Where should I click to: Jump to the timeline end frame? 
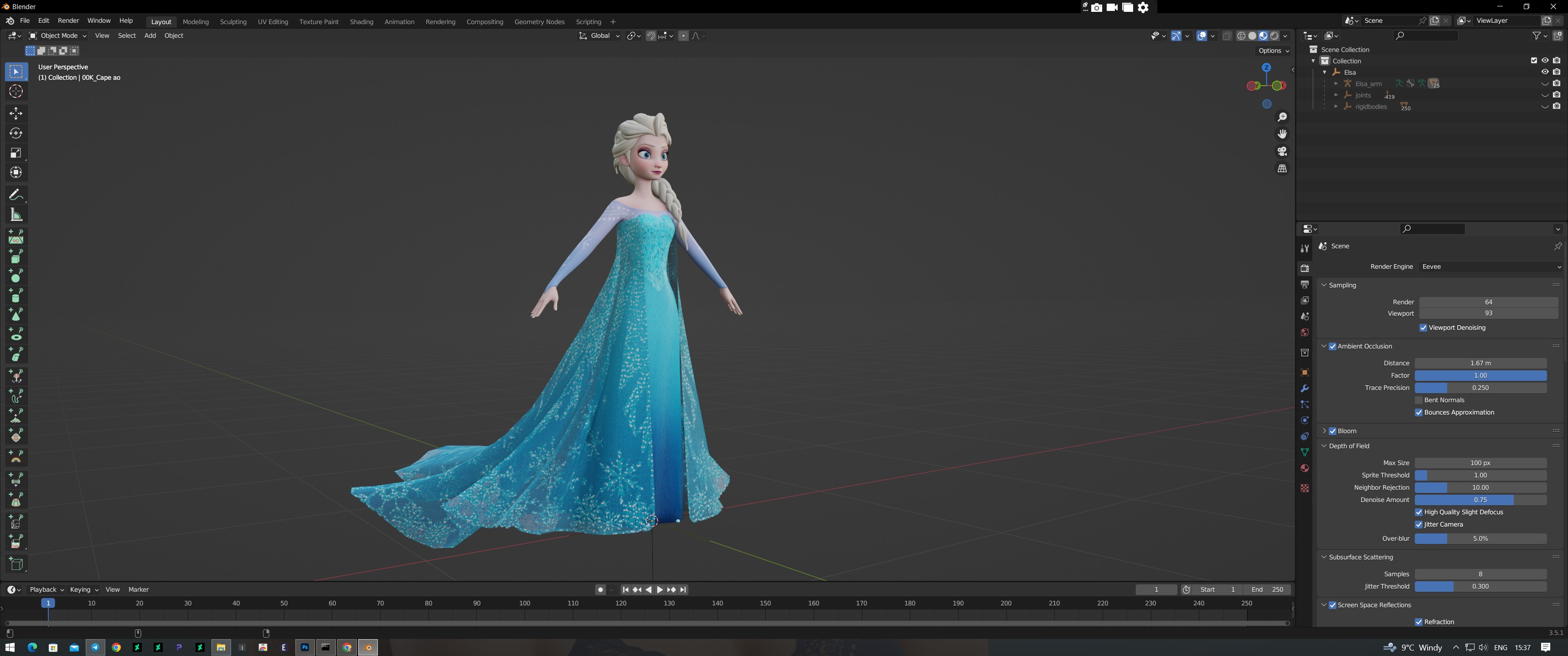tap(683, 589)
